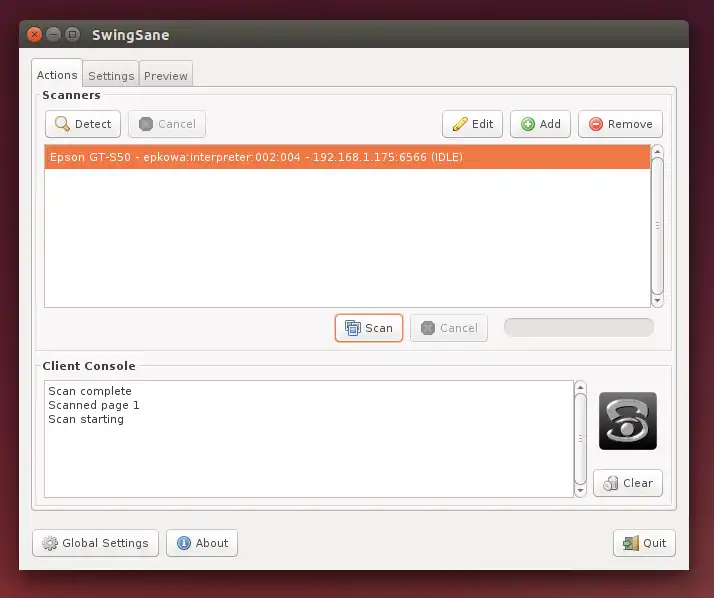The width and height of the screenshot is (714, 598).
Task: Open Global Settings
Action: click(x=95, y=543)
